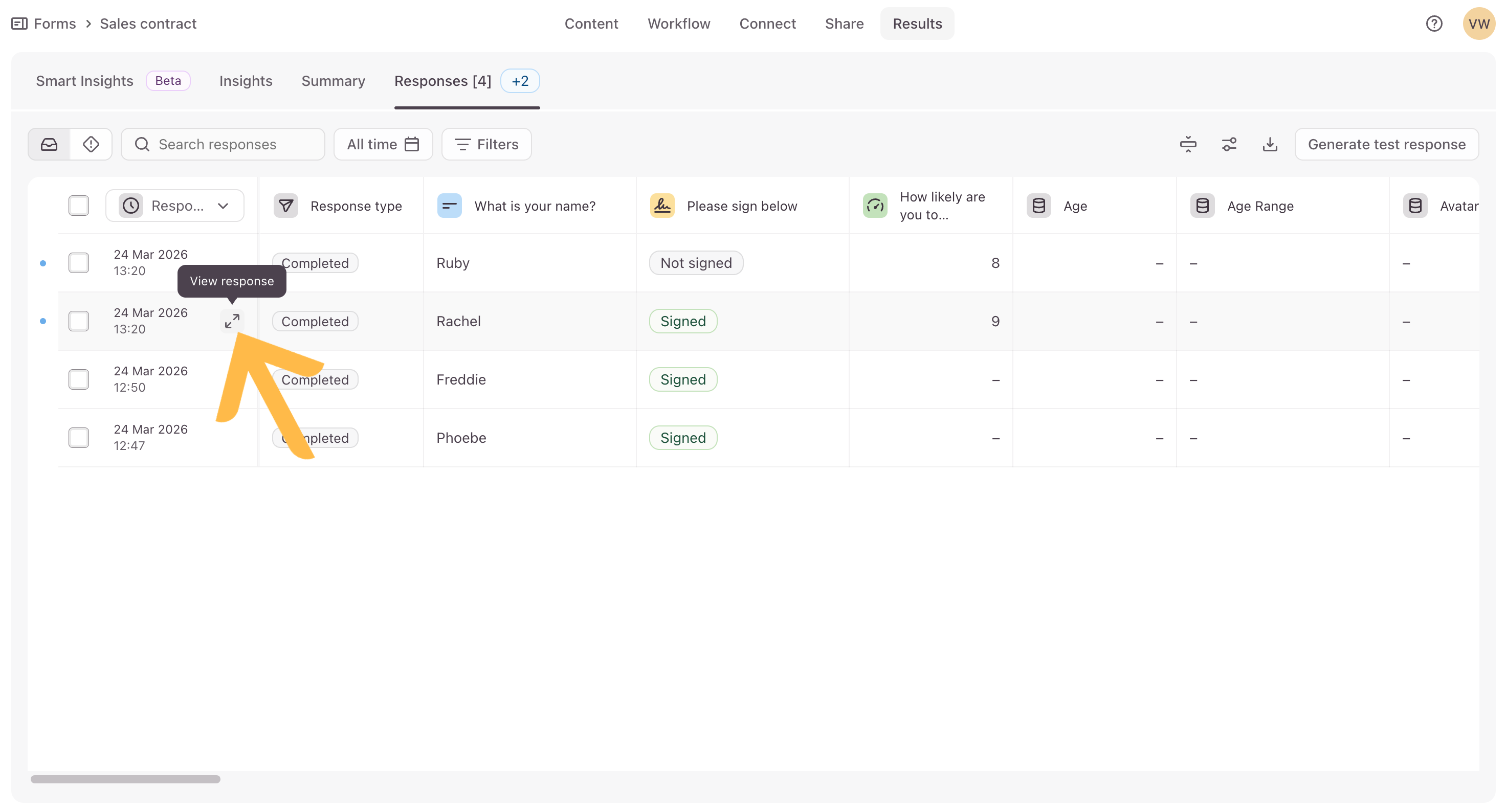
Task: Open the All time date picker
Action: tap(383, 144)
